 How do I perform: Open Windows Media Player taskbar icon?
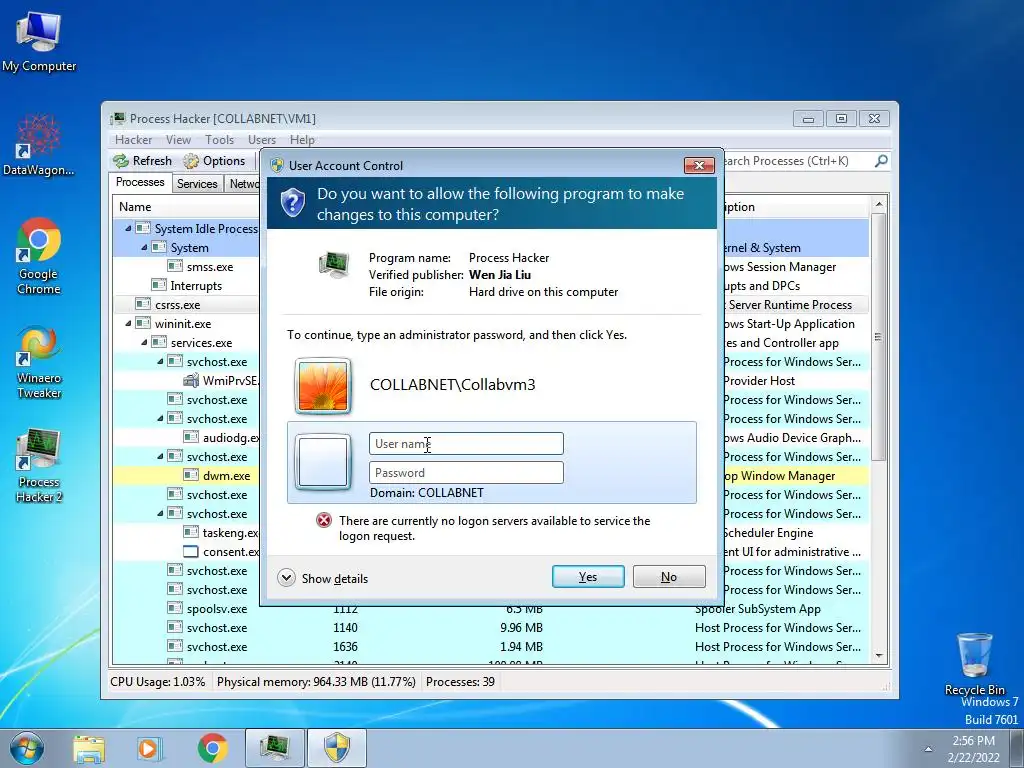pyautogui.click(x=149, y=748)
